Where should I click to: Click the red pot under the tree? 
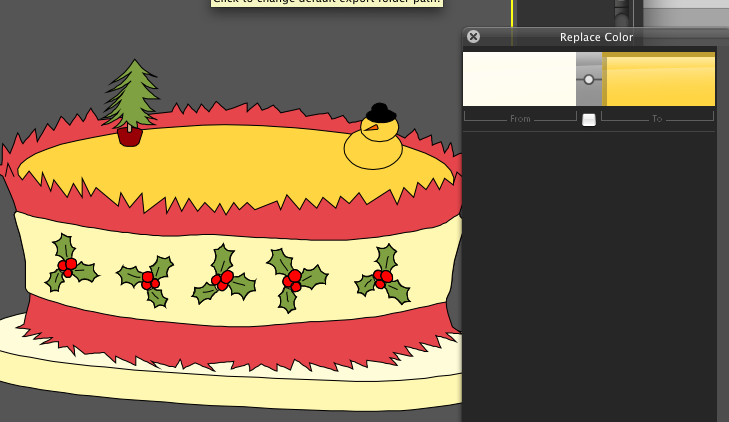coord(129,136)
